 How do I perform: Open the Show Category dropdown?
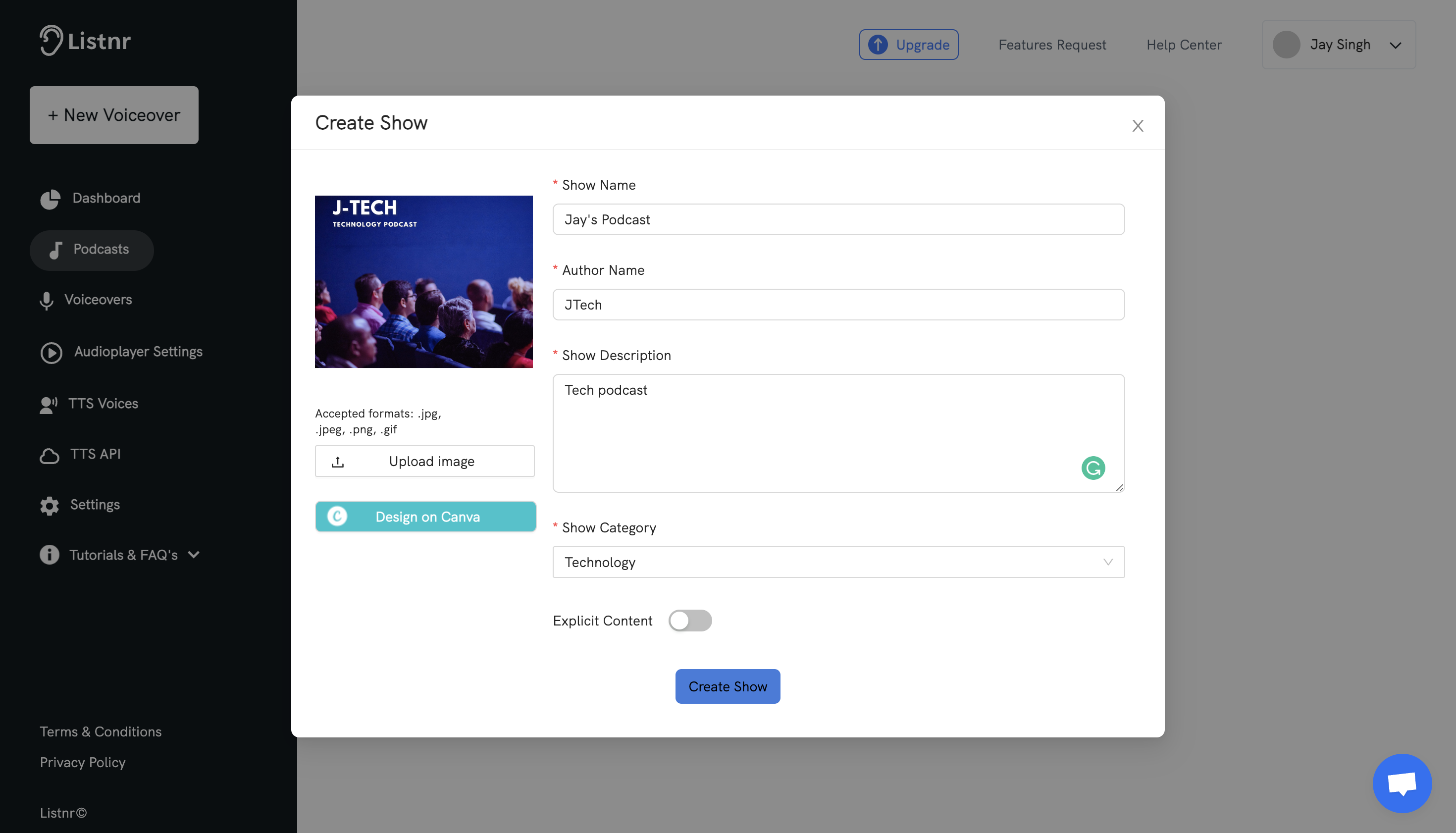click(x=838, y=561)
